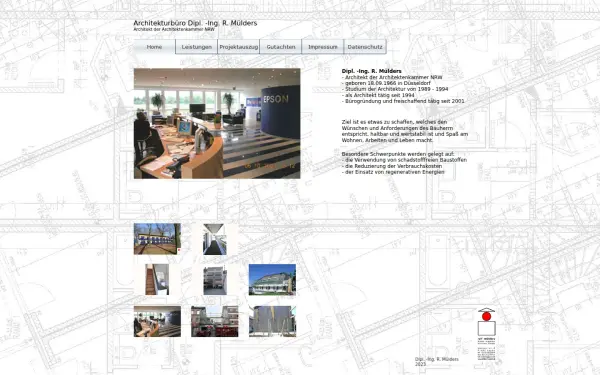Click the paragraph starting Ziel ist es etwas
The width and height of the screenshot is (600, 375).
(405, 131)
